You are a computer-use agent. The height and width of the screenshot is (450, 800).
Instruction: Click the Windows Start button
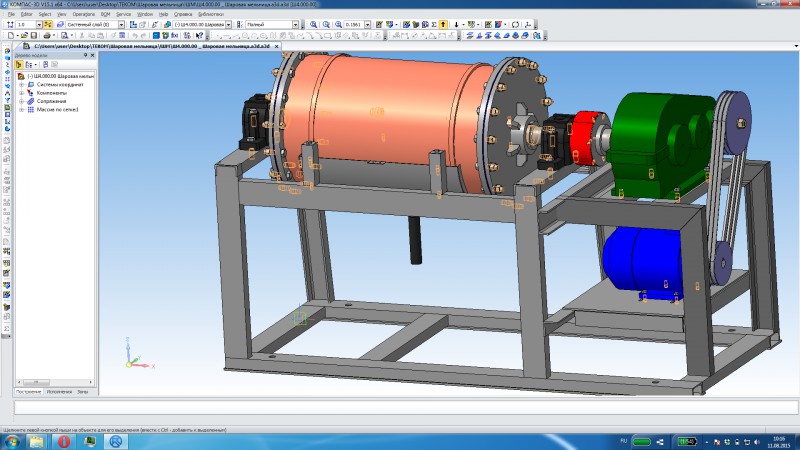point(12,441)
